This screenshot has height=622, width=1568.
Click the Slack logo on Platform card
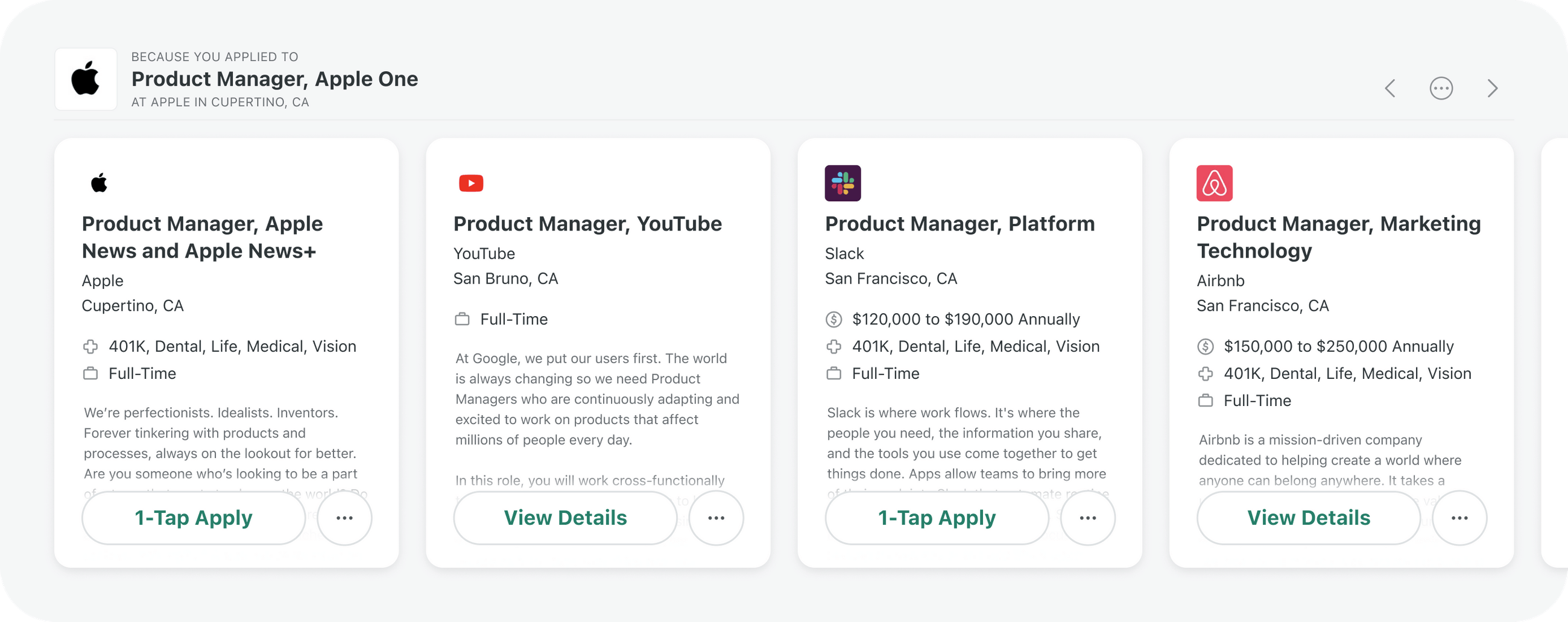click(842, 183)
